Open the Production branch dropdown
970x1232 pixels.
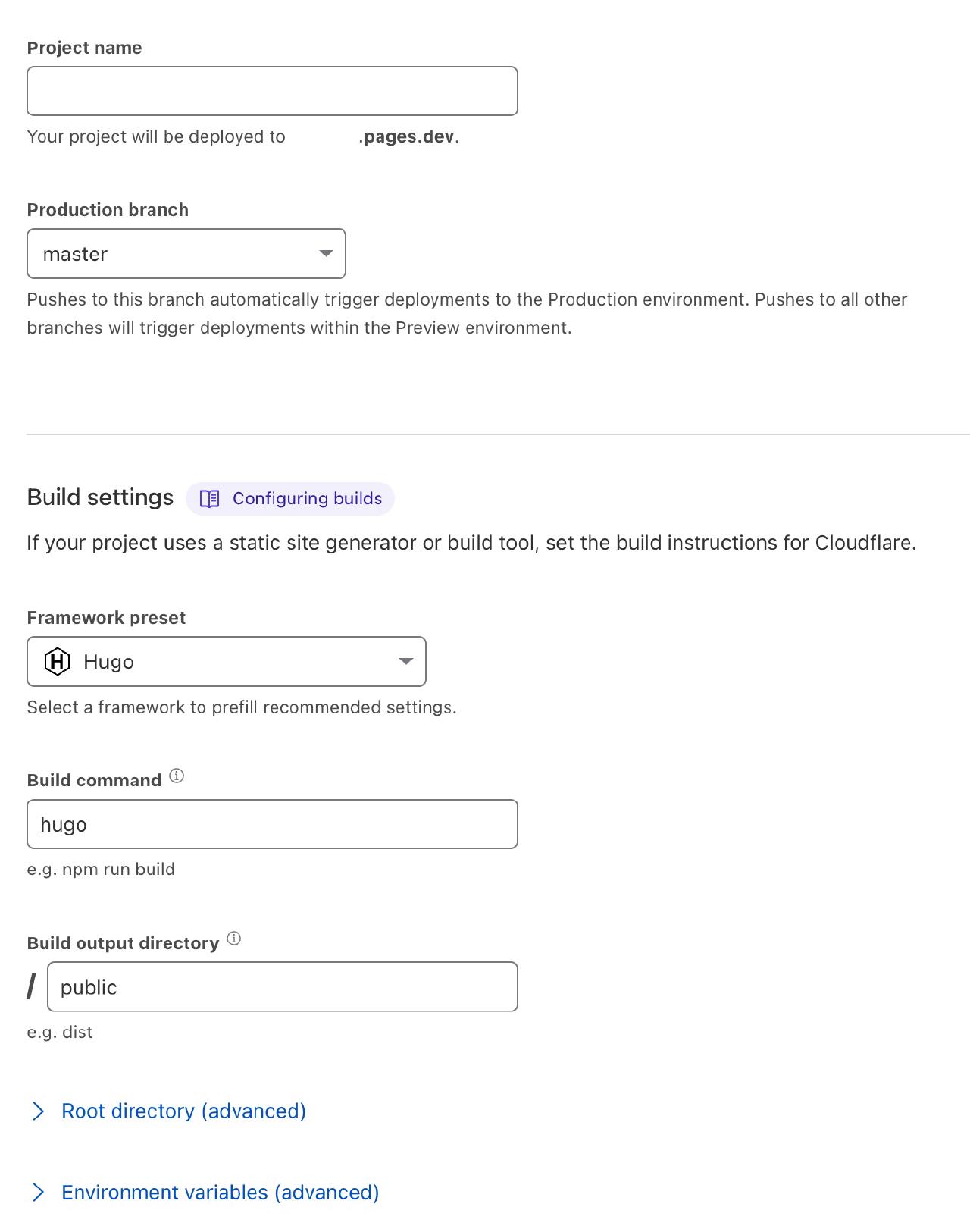(x=186, y=253)
